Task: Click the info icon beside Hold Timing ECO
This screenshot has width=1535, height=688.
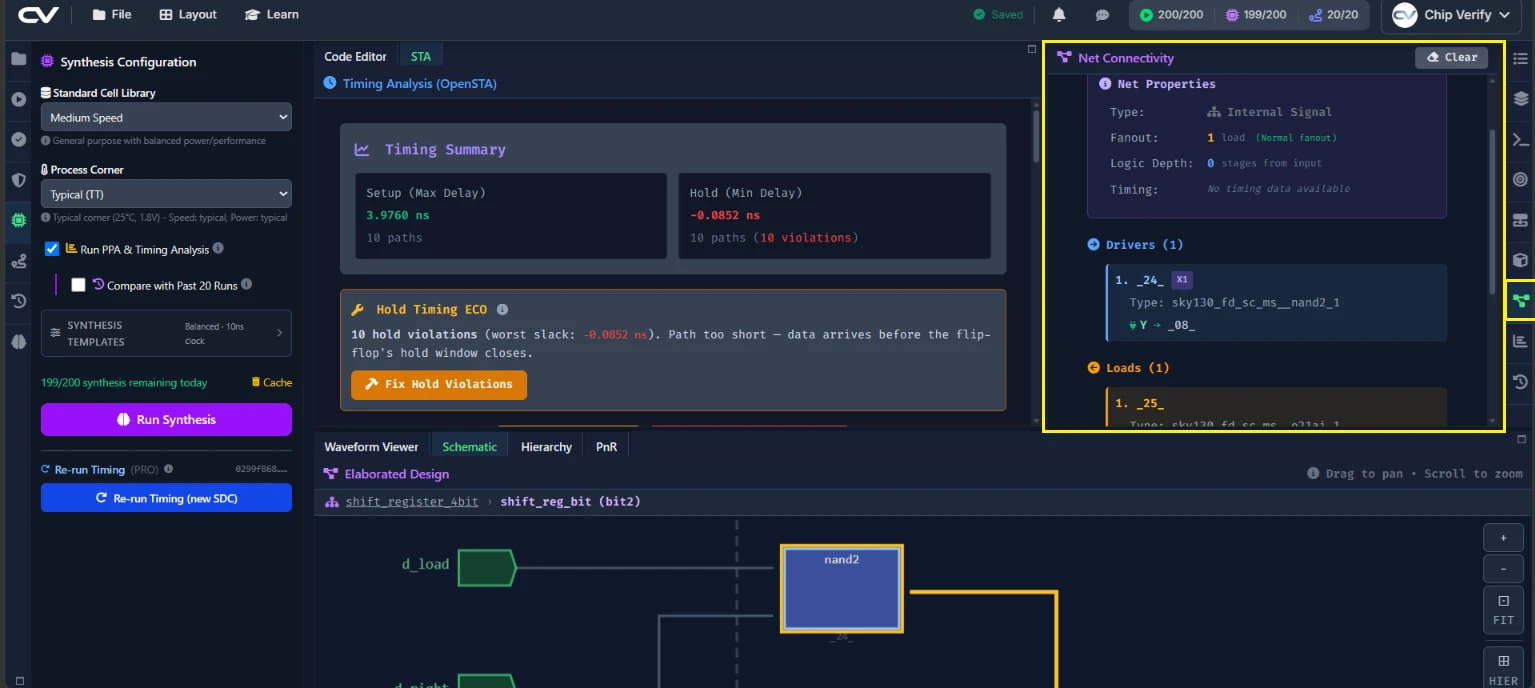Action: pos(502,310)
